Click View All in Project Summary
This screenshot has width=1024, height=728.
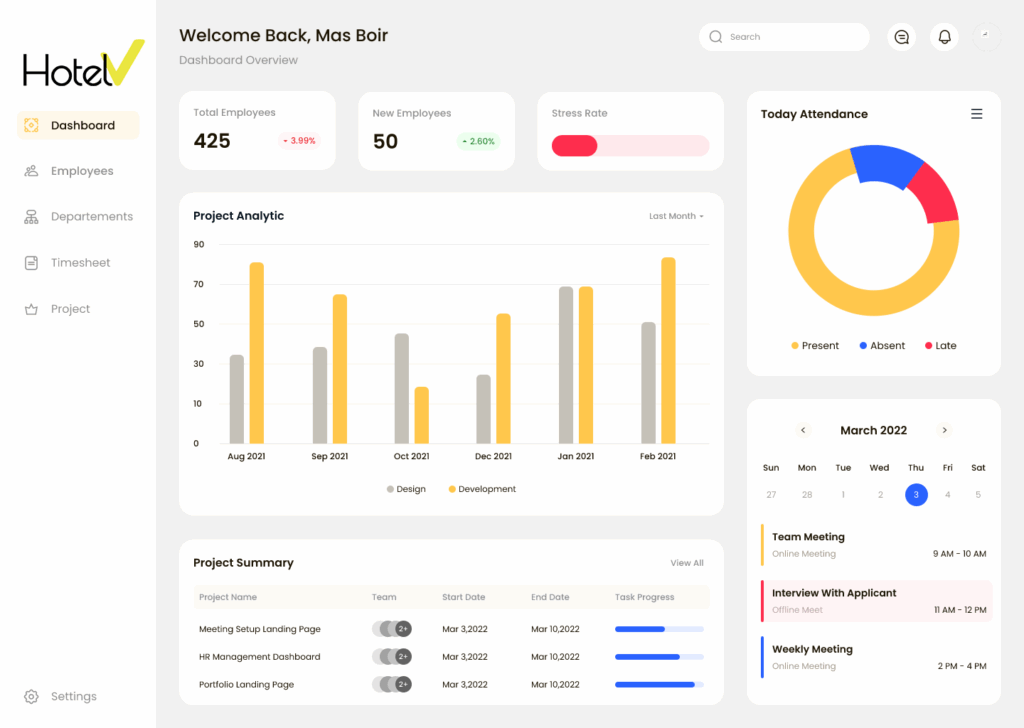tap(686, 563)
